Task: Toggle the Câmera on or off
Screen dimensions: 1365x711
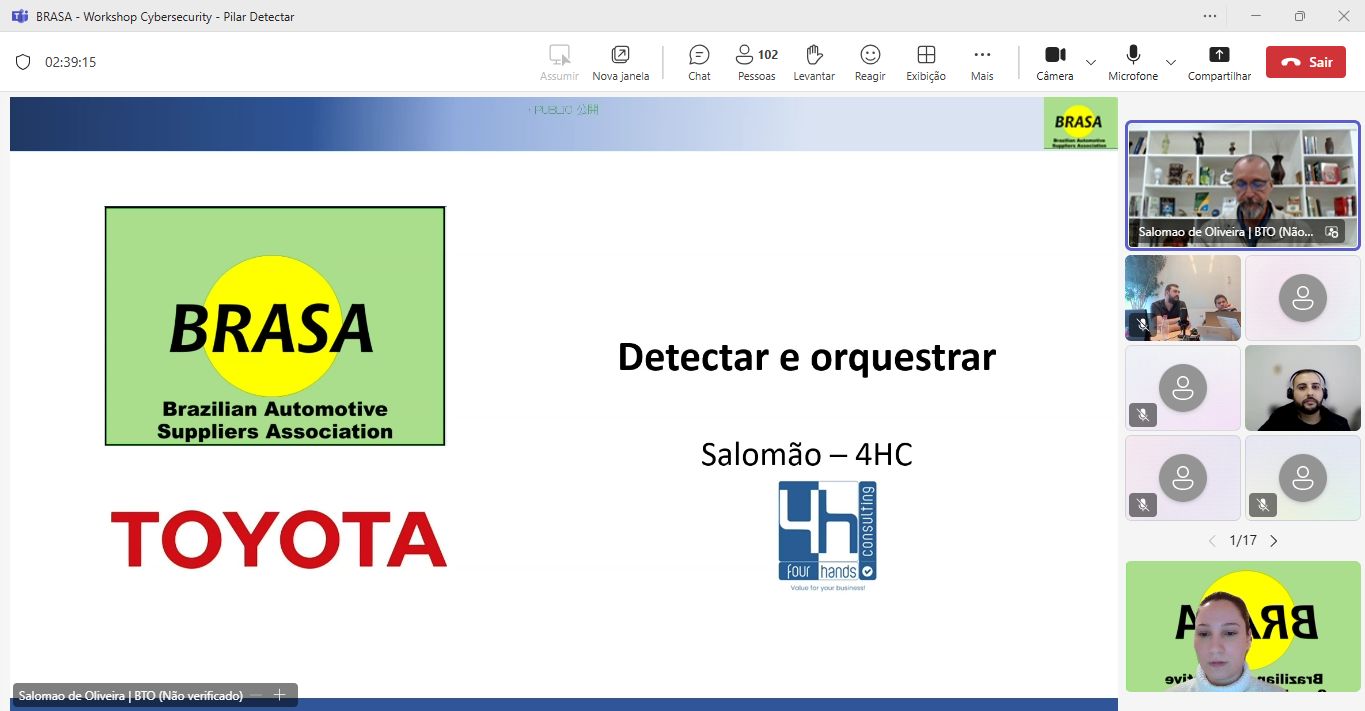Action: 1054,62
